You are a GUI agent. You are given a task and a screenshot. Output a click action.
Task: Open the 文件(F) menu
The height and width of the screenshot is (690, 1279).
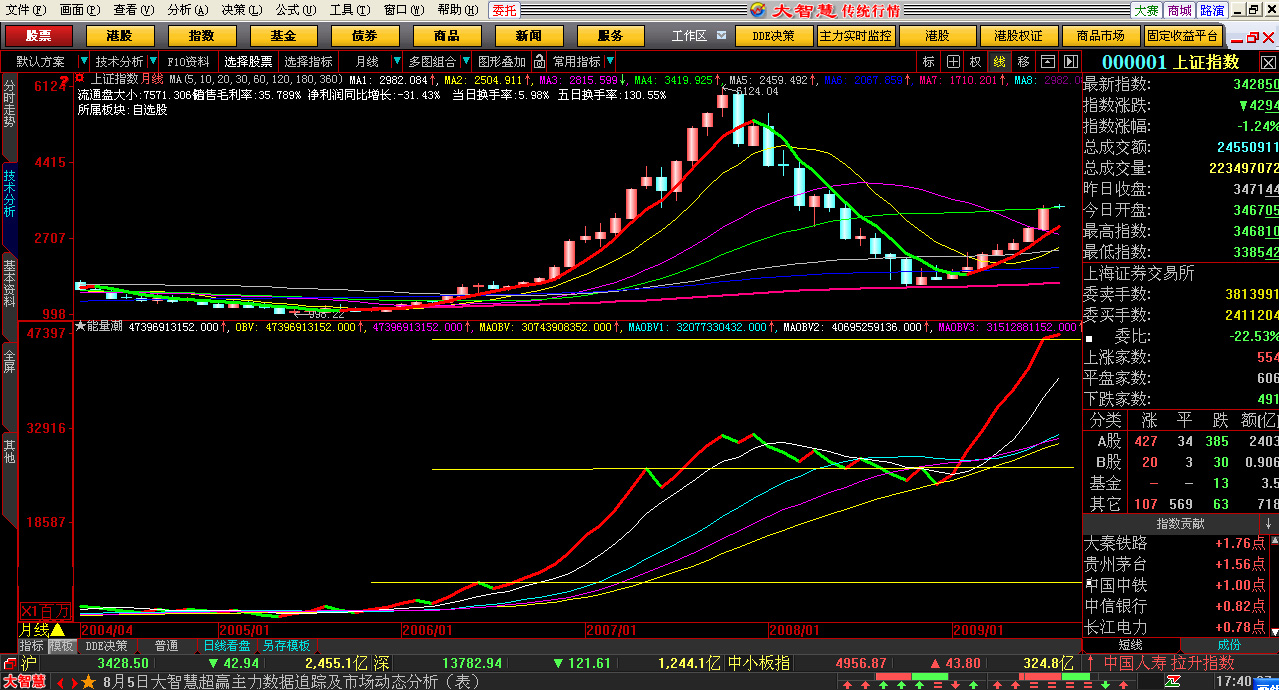(x=25, y=10)
